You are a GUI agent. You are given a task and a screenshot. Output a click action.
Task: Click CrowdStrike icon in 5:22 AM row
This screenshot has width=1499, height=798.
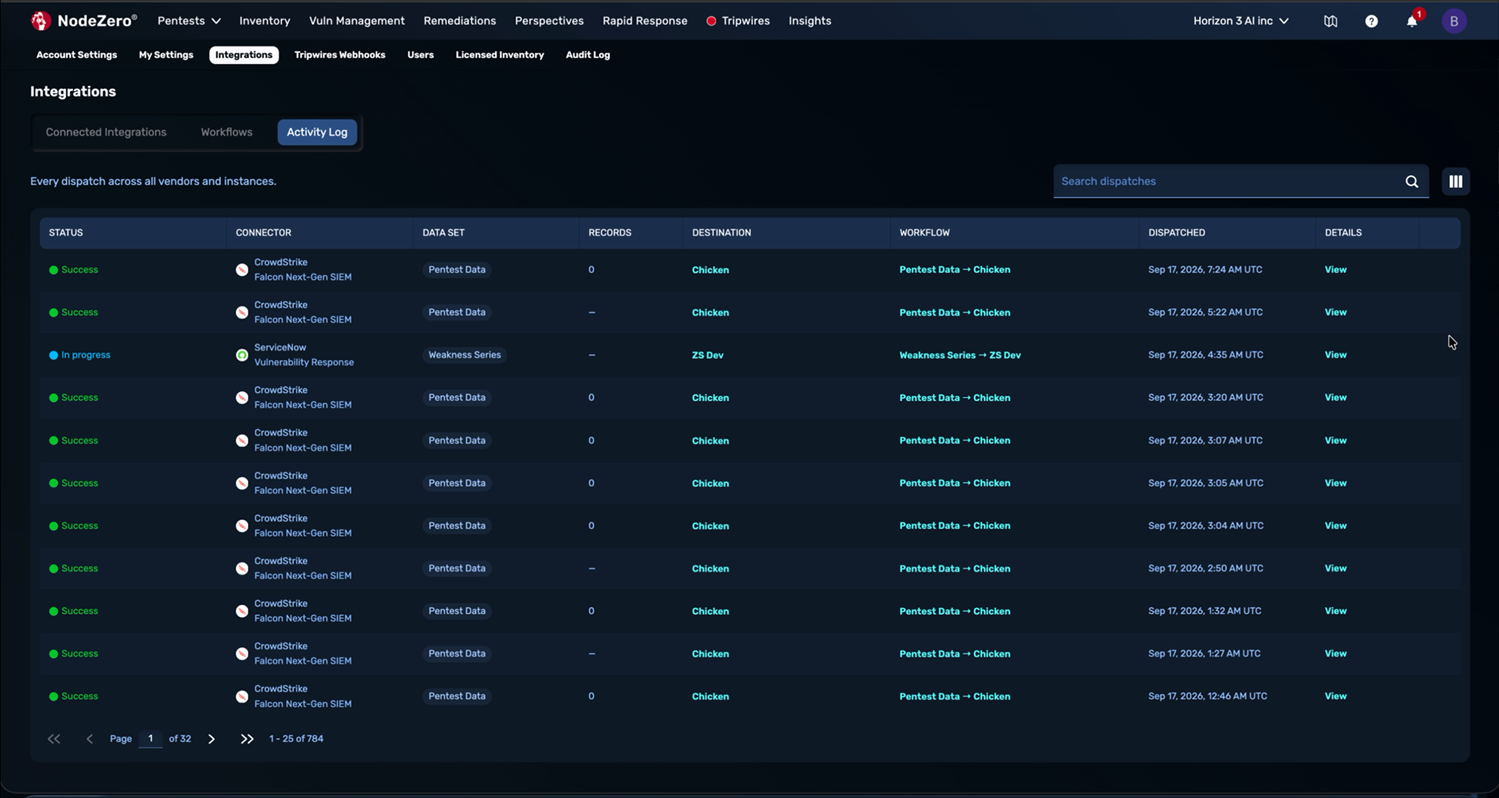pos(242,313)
